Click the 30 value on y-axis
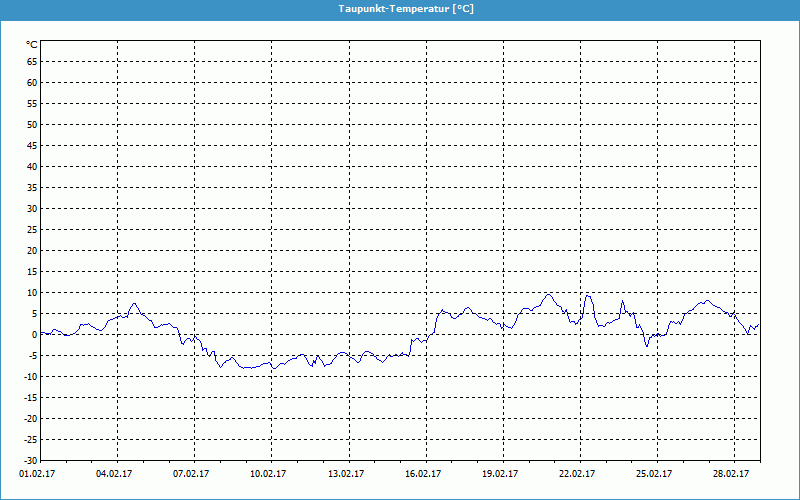Screen dimensions: 800x500 31,209
